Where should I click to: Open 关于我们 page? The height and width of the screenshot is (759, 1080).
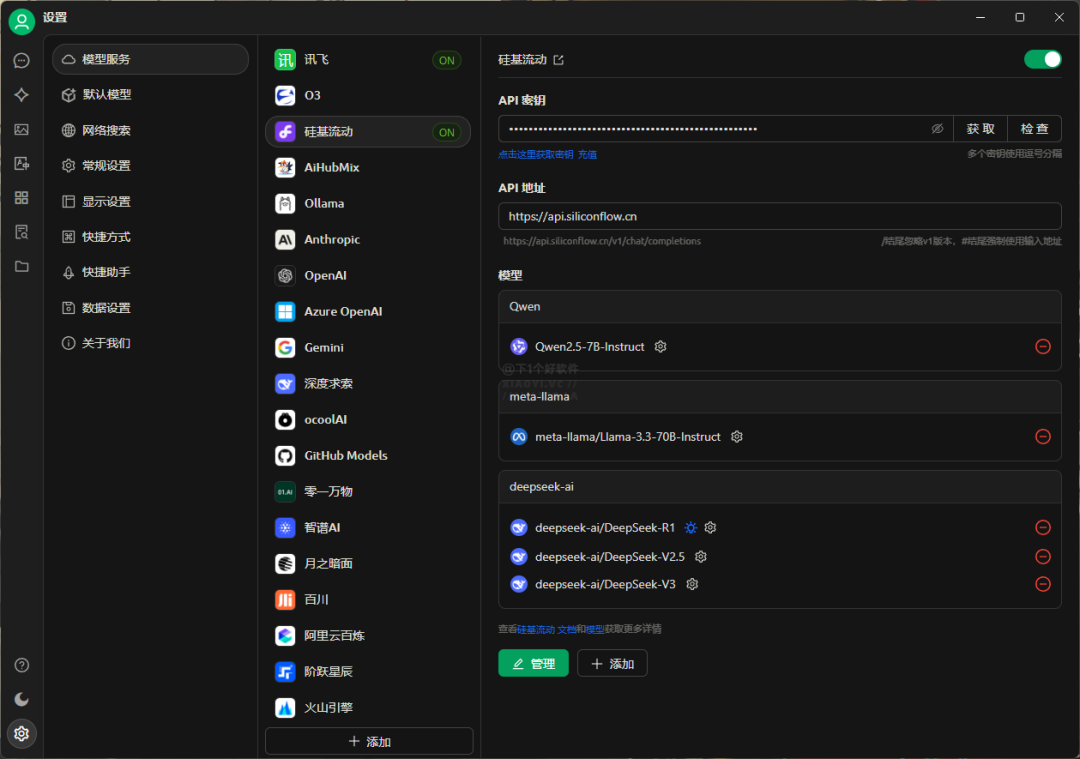pos(150,343)
